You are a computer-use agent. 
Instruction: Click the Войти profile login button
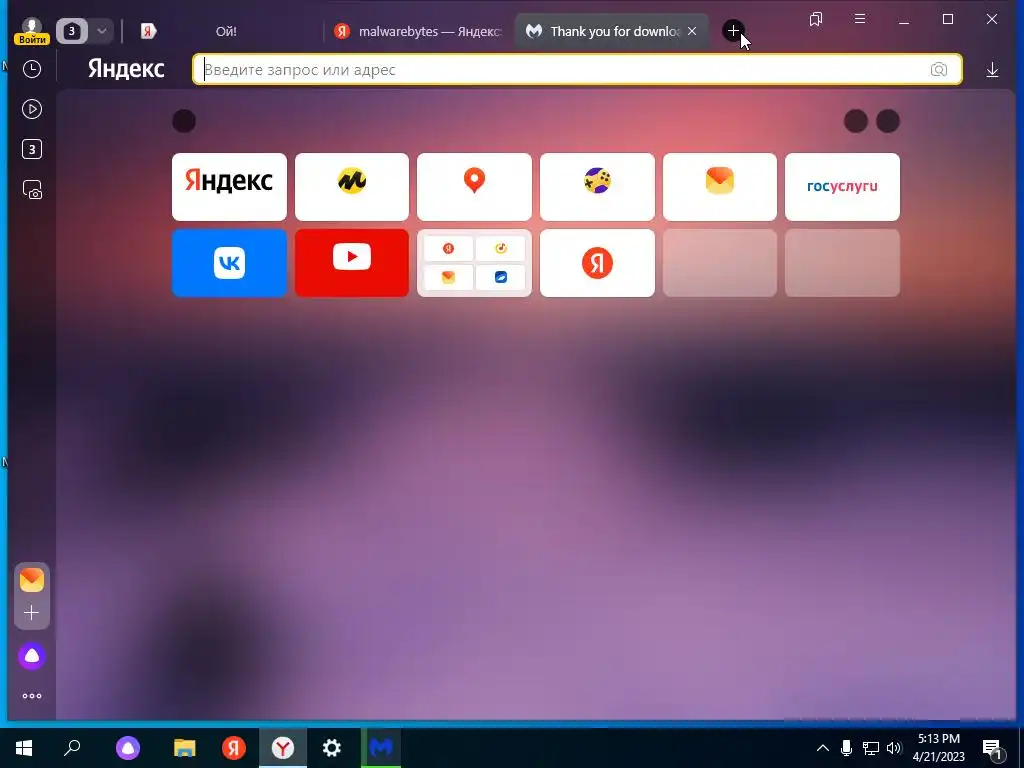31,31
